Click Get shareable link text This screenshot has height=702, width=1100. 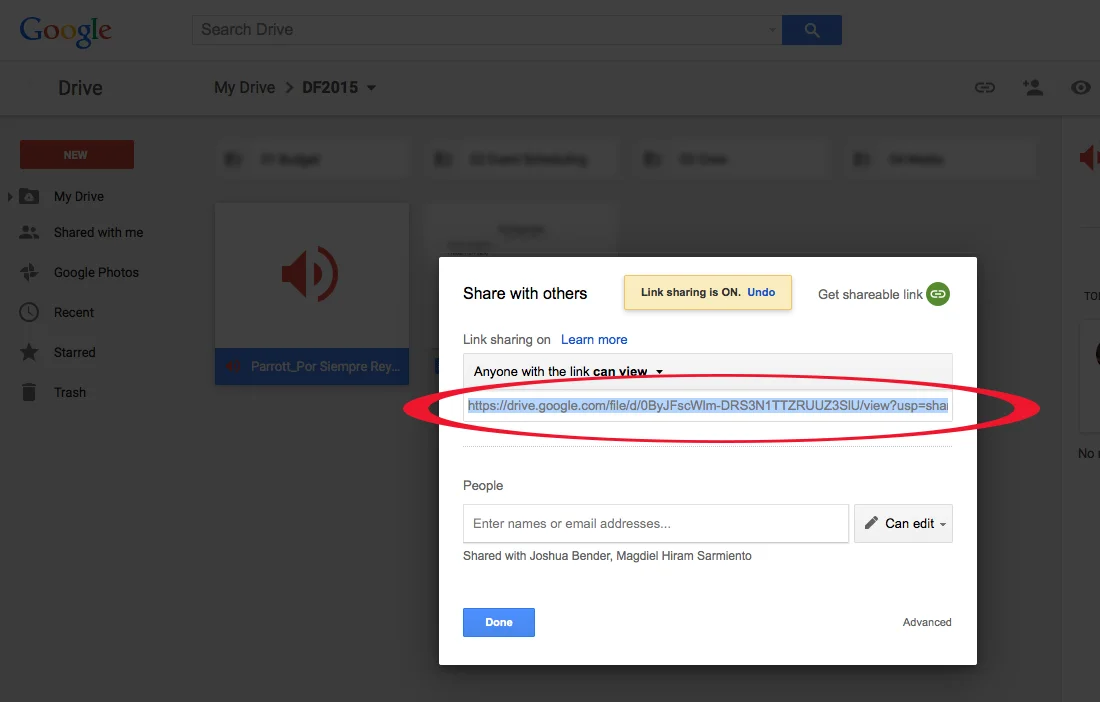[870, 295]
